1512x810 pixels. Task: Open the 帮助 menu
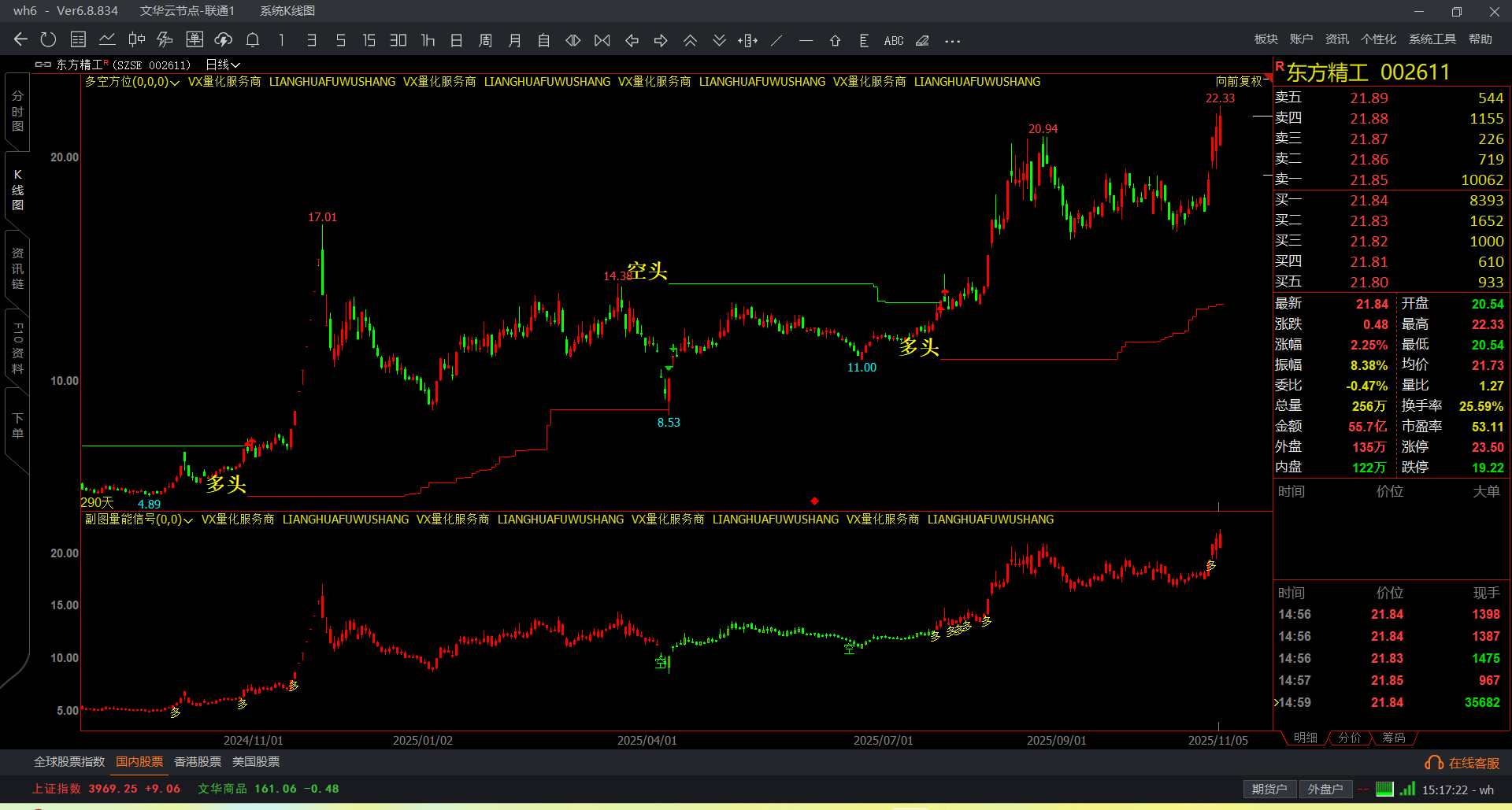click(x=1480, y=39)
